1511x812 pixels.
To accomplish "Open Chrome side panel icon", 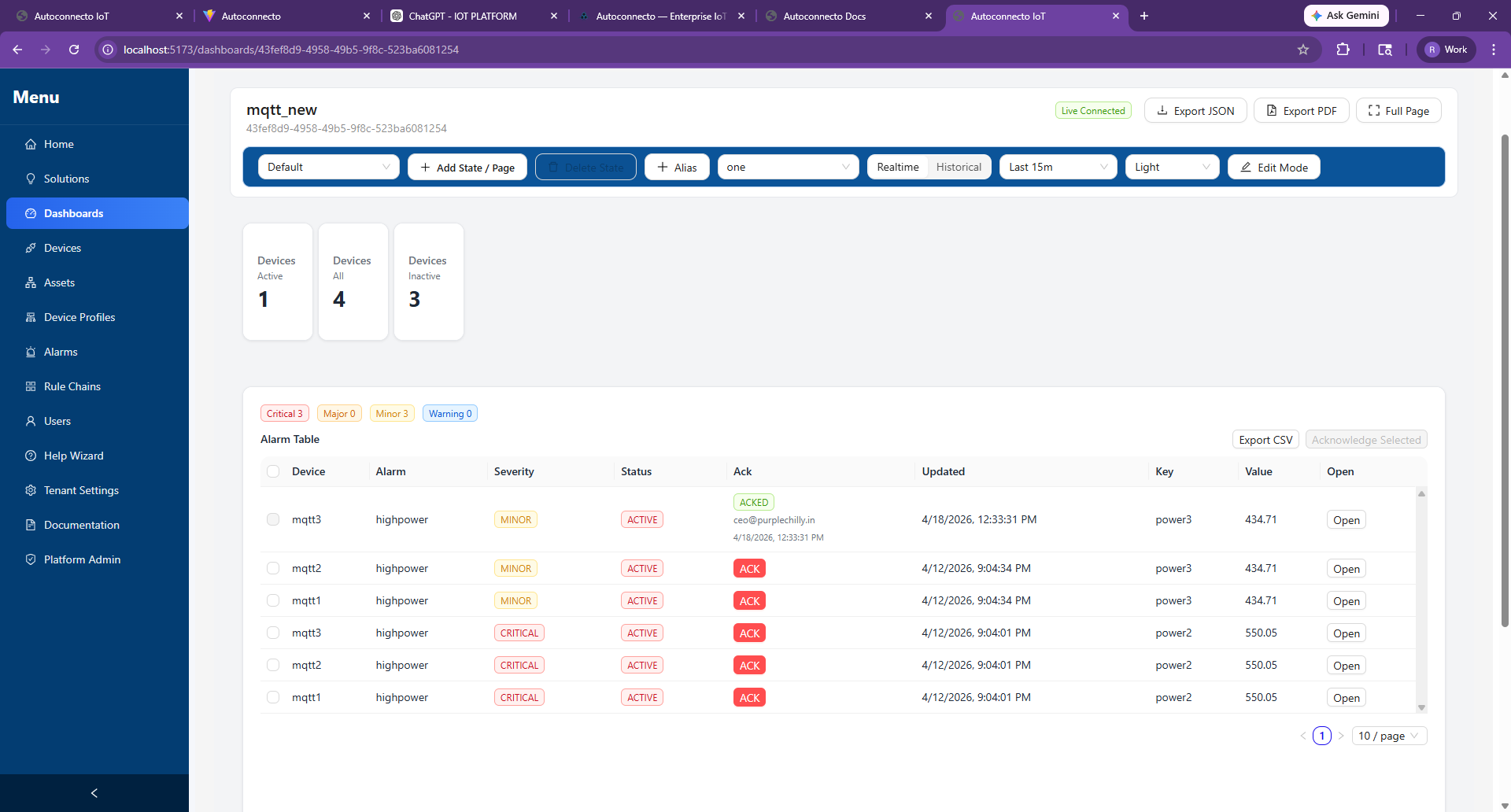I will pyautogui.click(x=1385, y=50).
